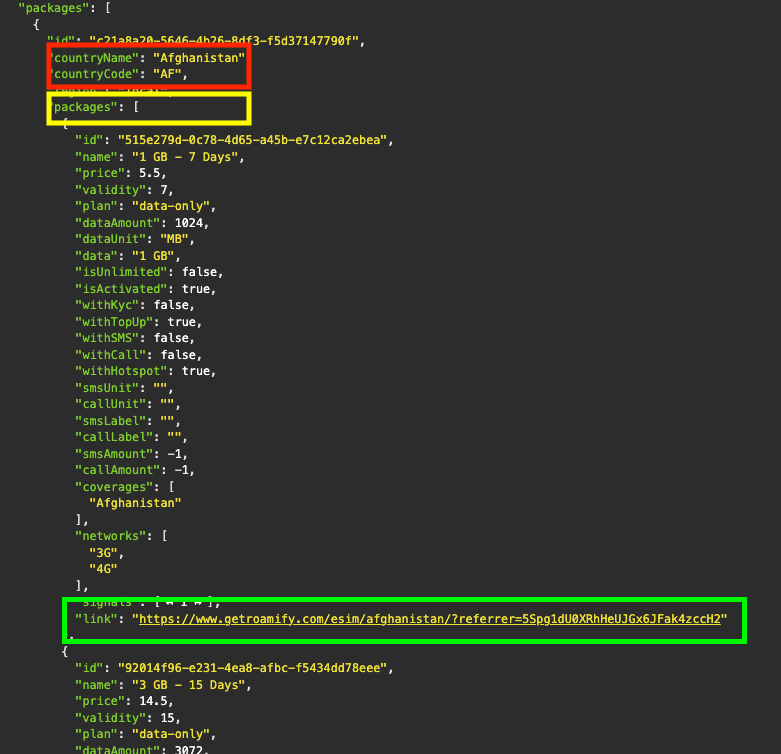The width and height of the screenshot is (781, 754).
Task: Select the id starting with 515e279d
Action: (255, 140)
